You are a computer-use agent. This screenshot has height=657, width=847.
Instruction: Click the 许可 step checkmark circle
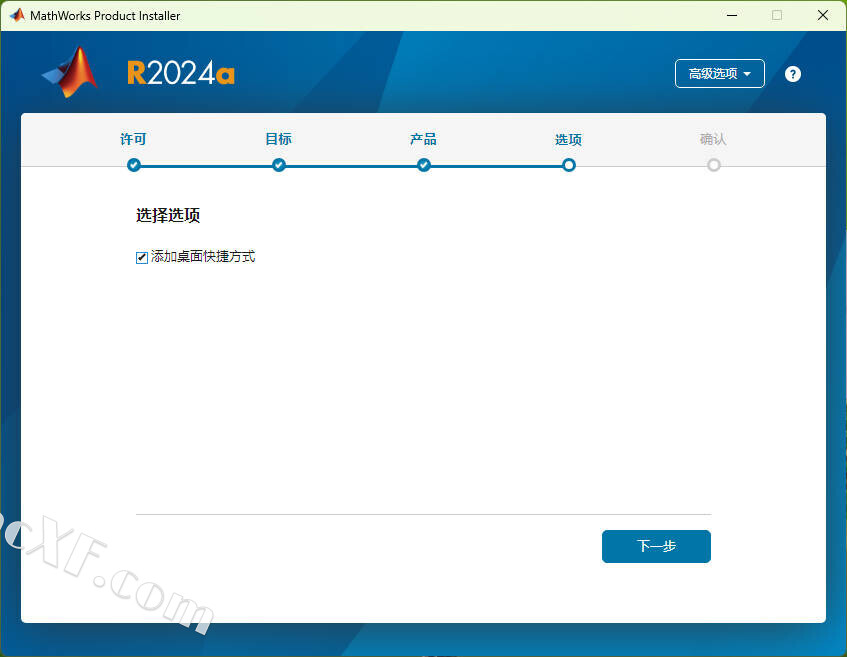pyautogui.click(x=134, y=165)
